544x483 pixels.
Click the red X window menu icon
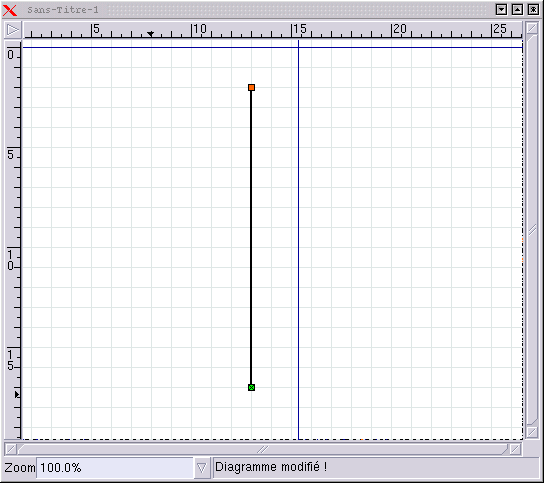10,10
